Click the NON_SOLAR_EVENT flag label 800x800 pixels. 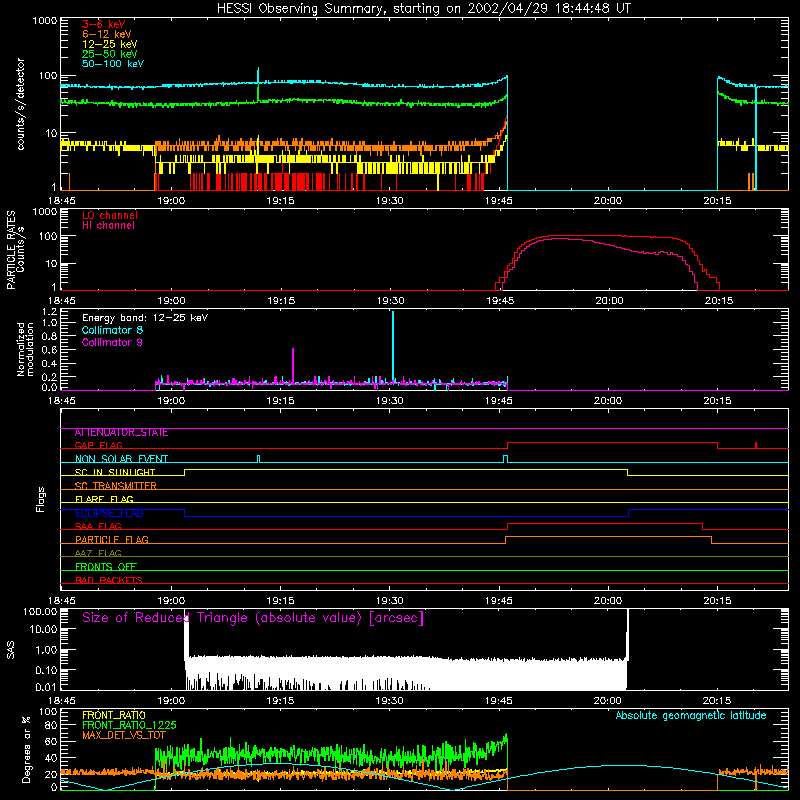click(x=121, y=459)
